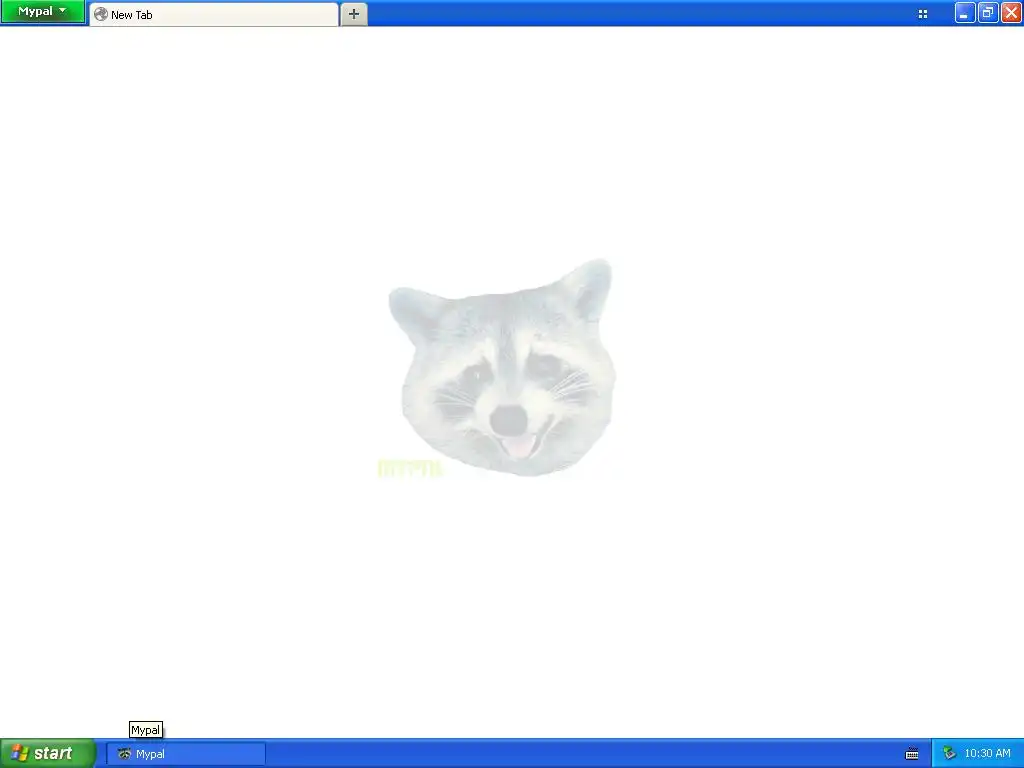Restore down the Mypal window
This screenshot has height=768, width=1024.
(x=988, y=13)
